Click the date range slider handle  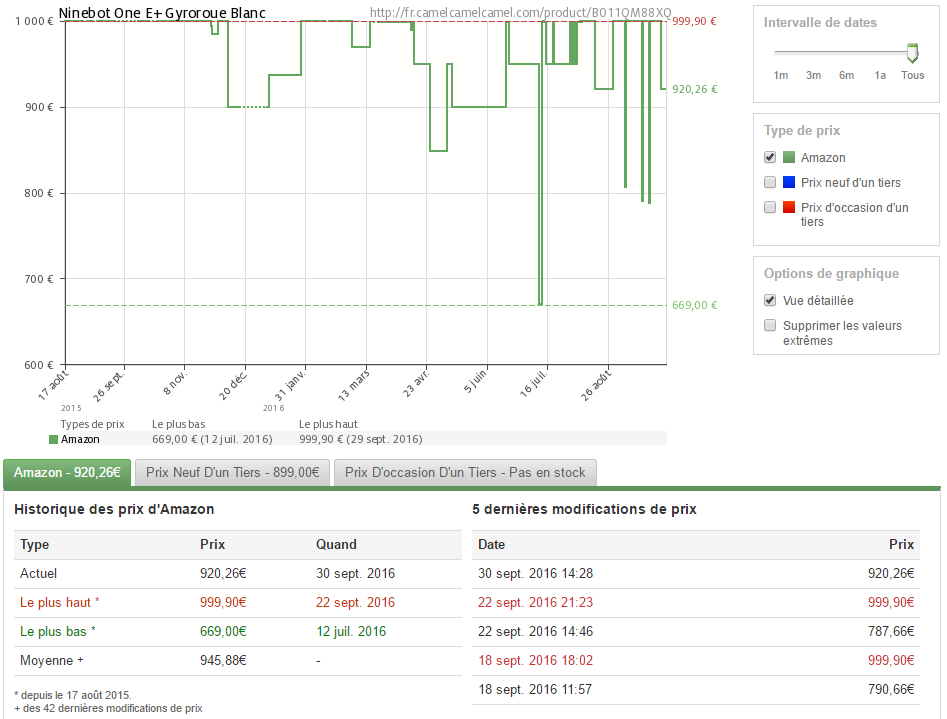tap(913, 53)
